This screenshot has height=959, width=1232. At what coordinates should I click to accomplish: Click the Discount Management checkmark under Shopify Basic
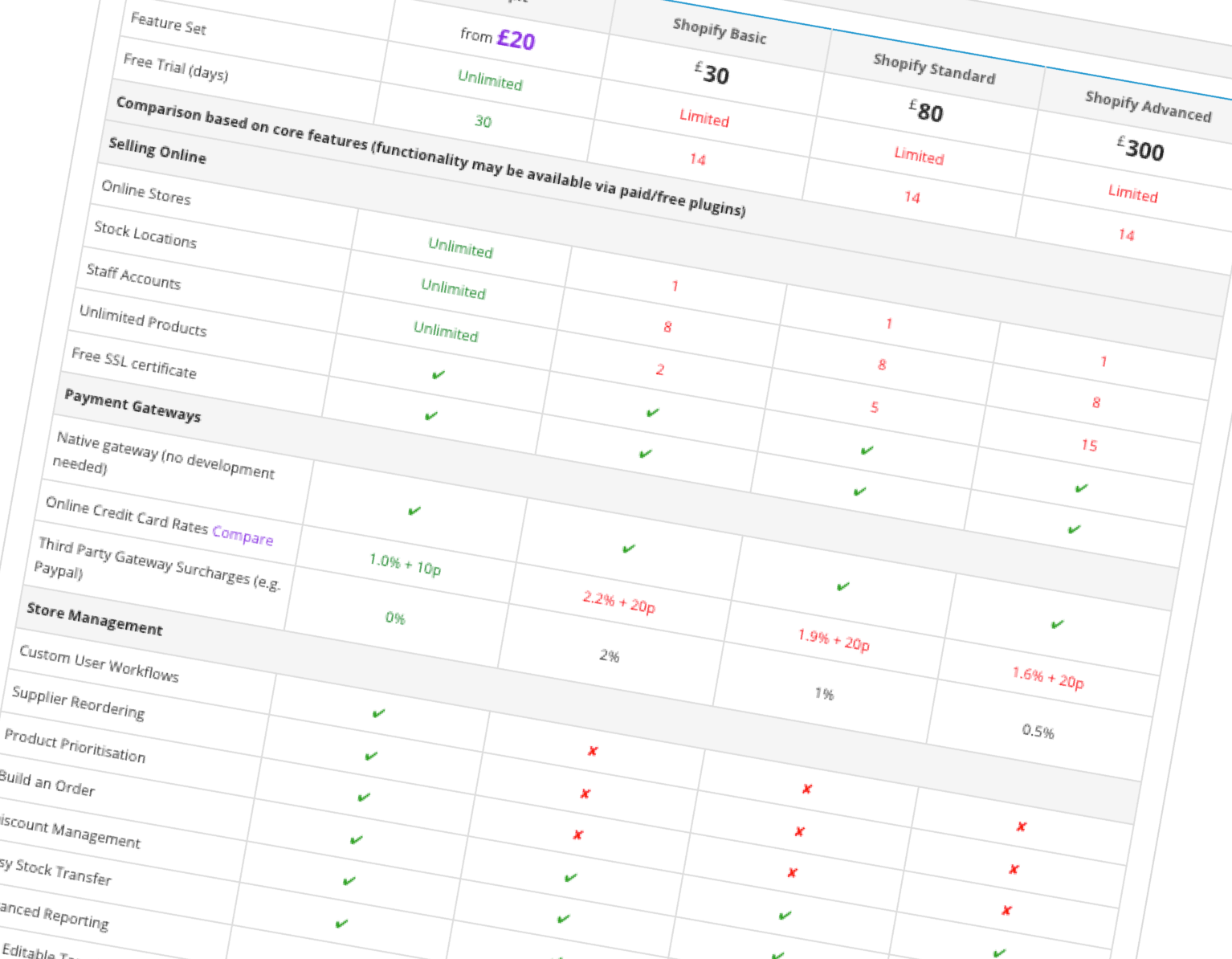click(563, 919)
